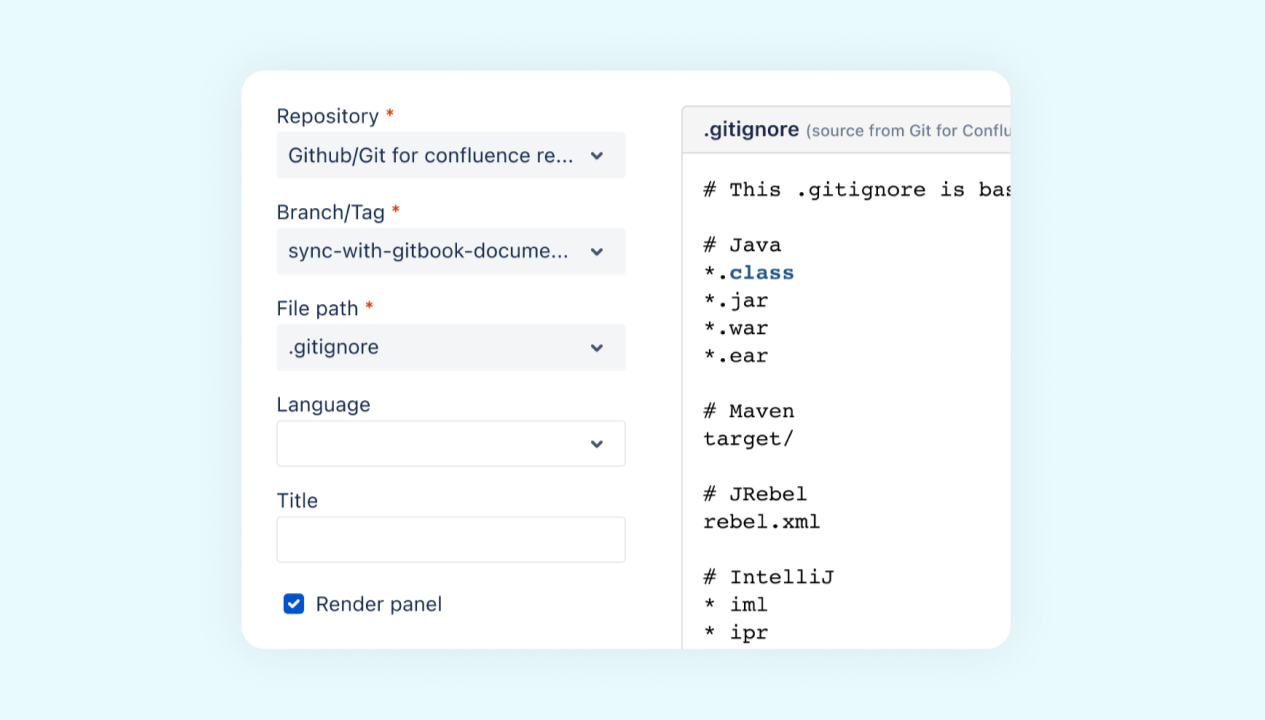Click the checkmark inside the Render panel checkbox
This screenshot has width=1265, height=720.
coord(293,604)
